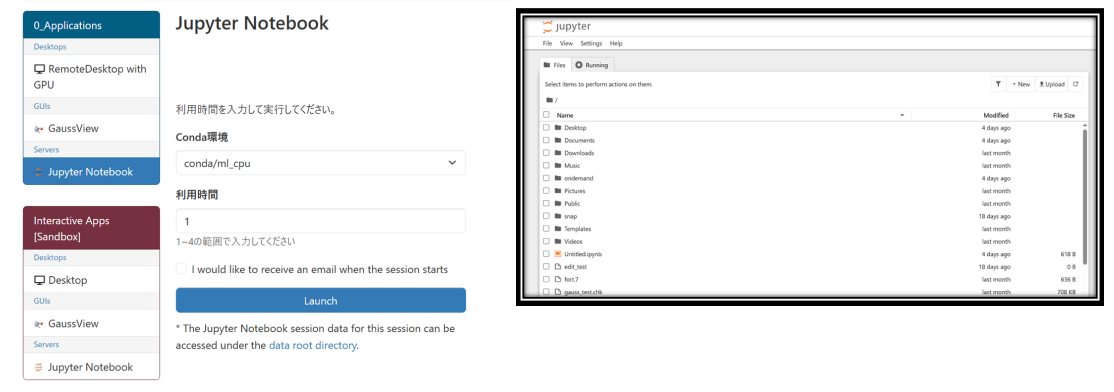Click the GaussView icon under 0_Applications

click(39, 129)
